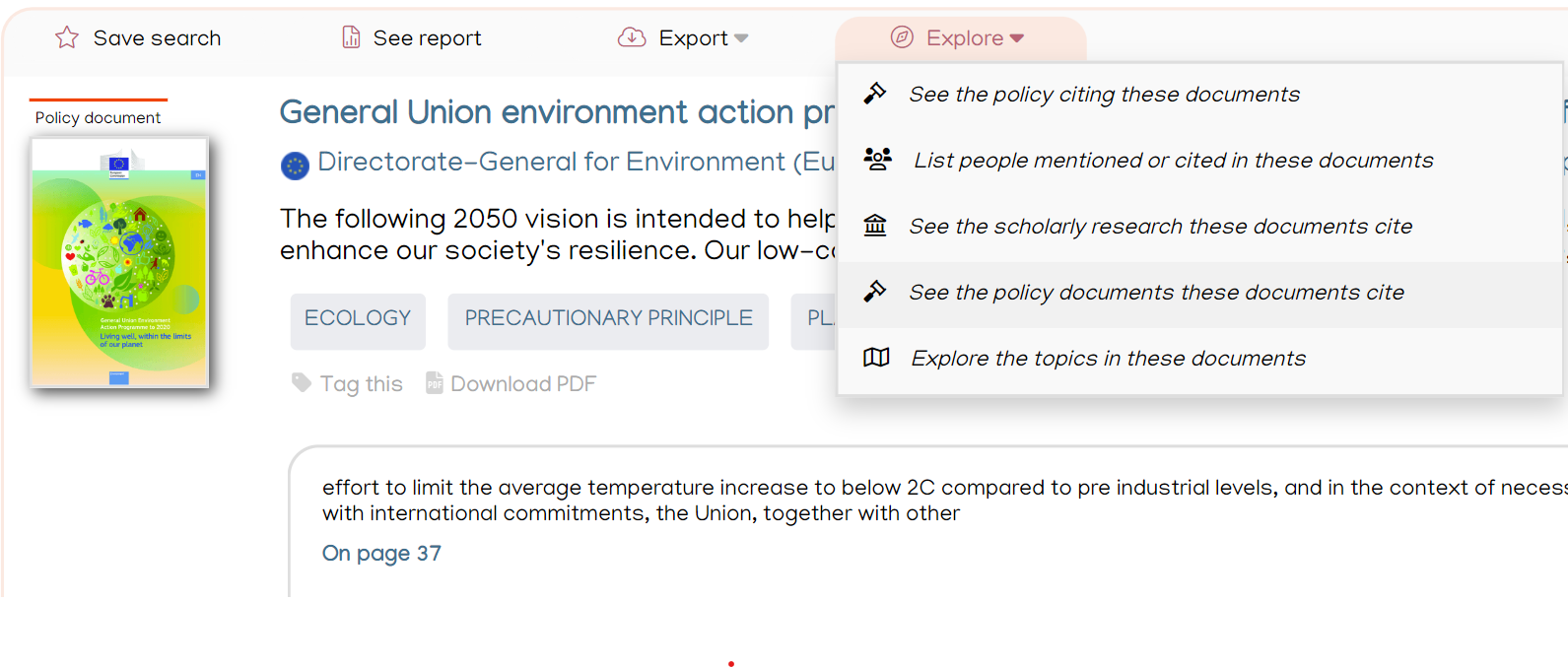Click the bank icon beside scholarly research entry
1568x668 pixels.
[876, 225]
